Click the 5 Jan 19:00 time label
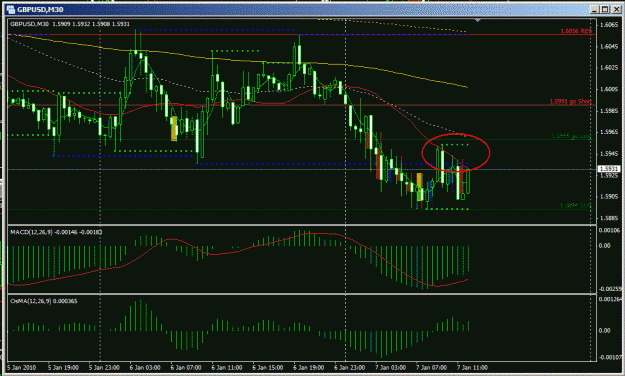This screenshot has height=376, width=625. [x=63, y=367]
